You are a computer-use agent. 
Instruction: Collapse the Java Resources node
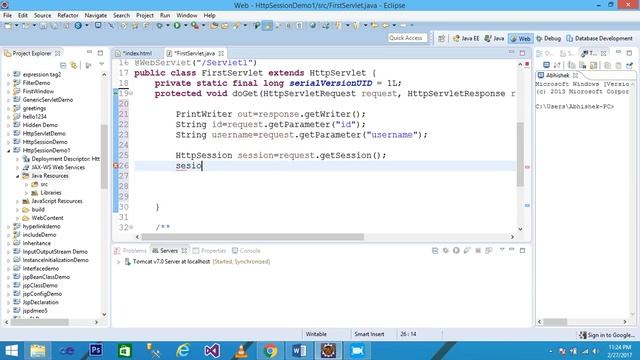(18, 176)
